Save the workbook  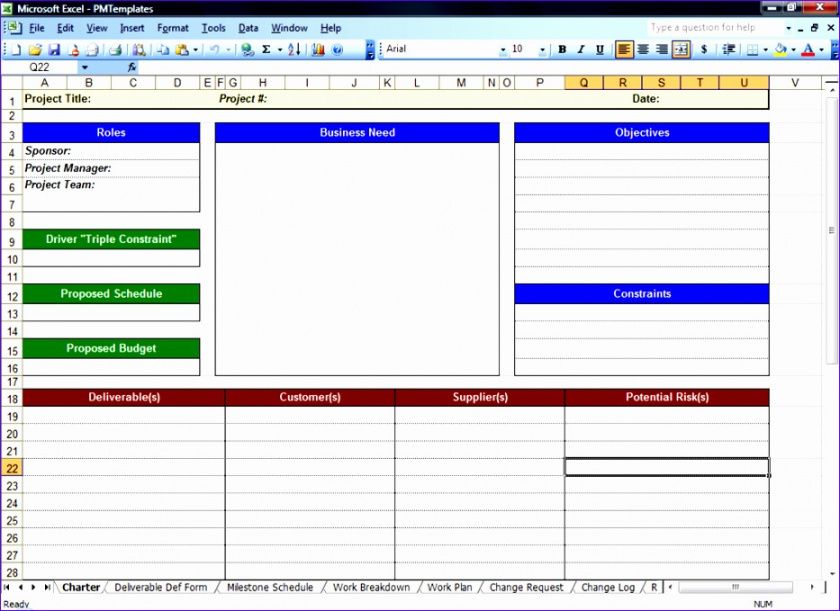pos(54,50)
